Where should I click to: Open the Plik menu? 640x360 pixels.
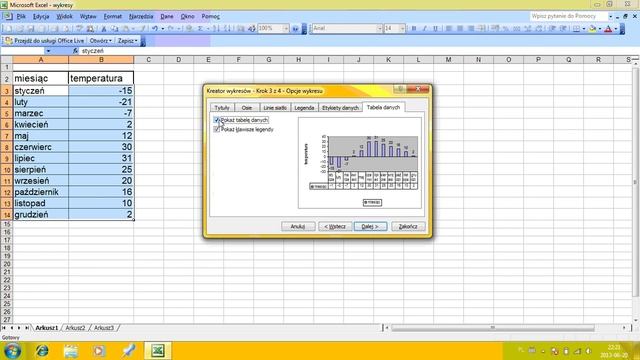(21, 16)
